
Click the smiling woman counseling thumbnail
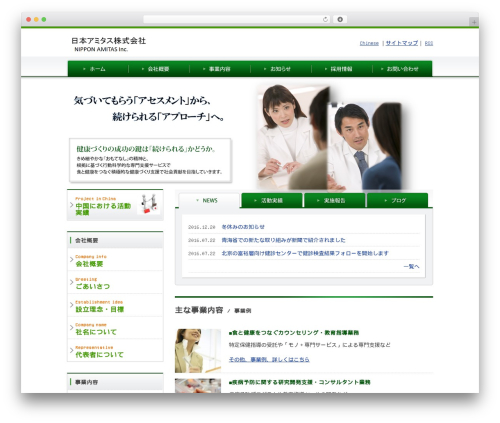[198, 351]
